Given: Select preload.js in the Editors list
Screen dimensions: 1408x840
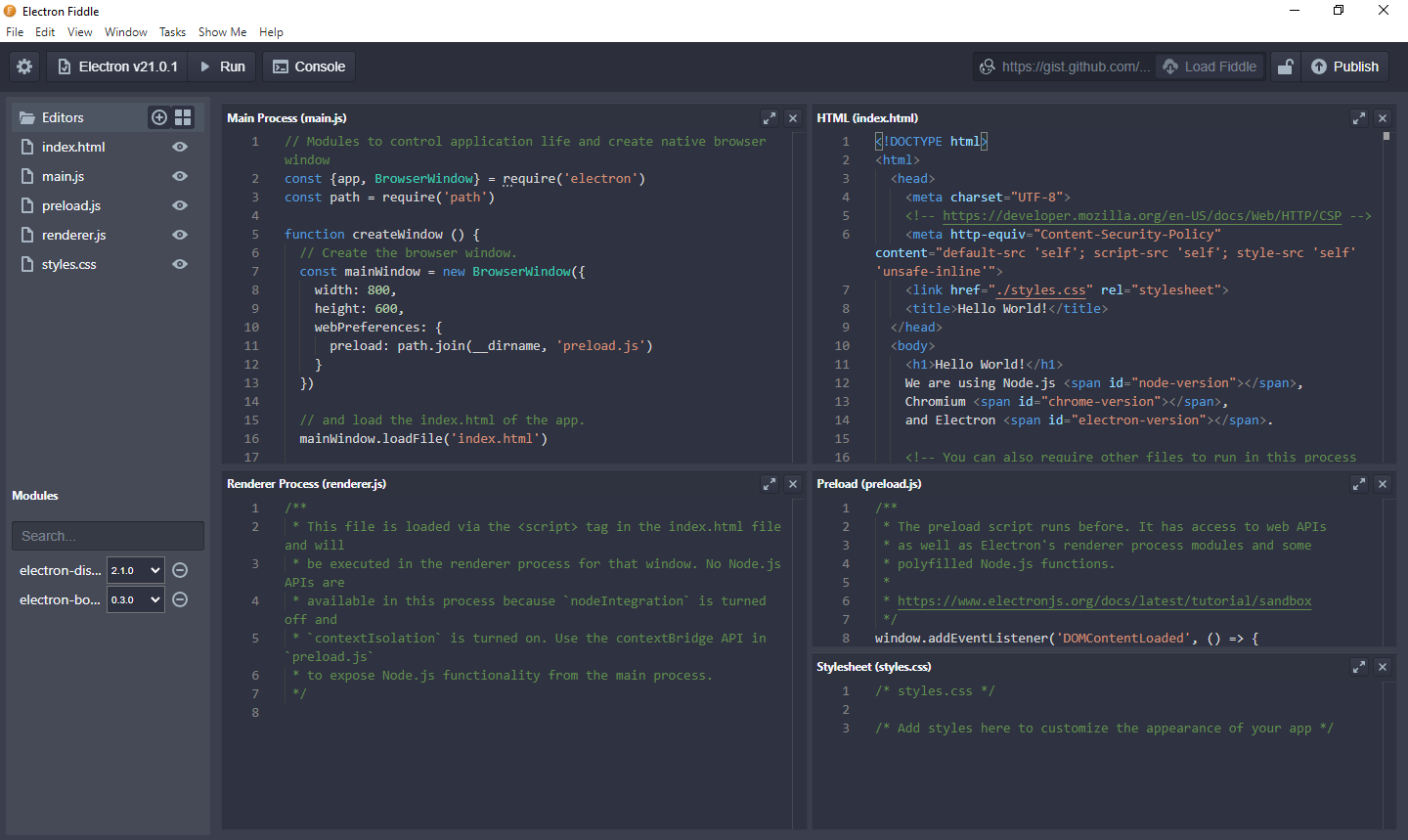Looking at the screenshot, I should [71, 205].
